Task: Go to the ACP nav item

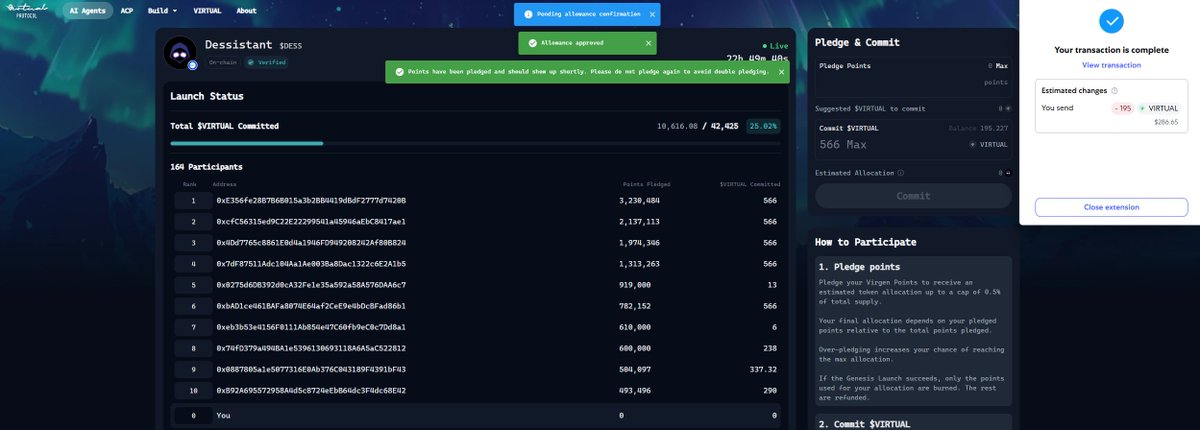Action: (x=126, y=11)
